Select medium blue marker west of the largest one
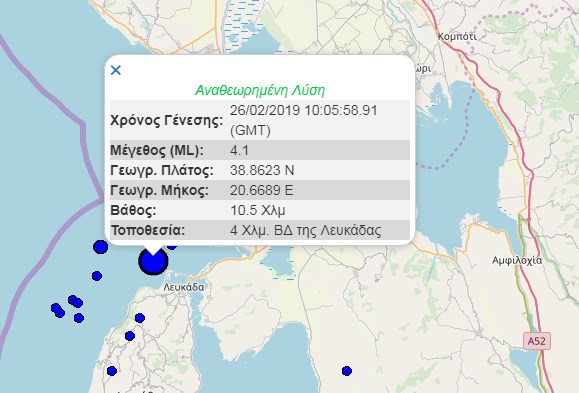This screenshot has height=393, width=579. [x=100, y=247]
